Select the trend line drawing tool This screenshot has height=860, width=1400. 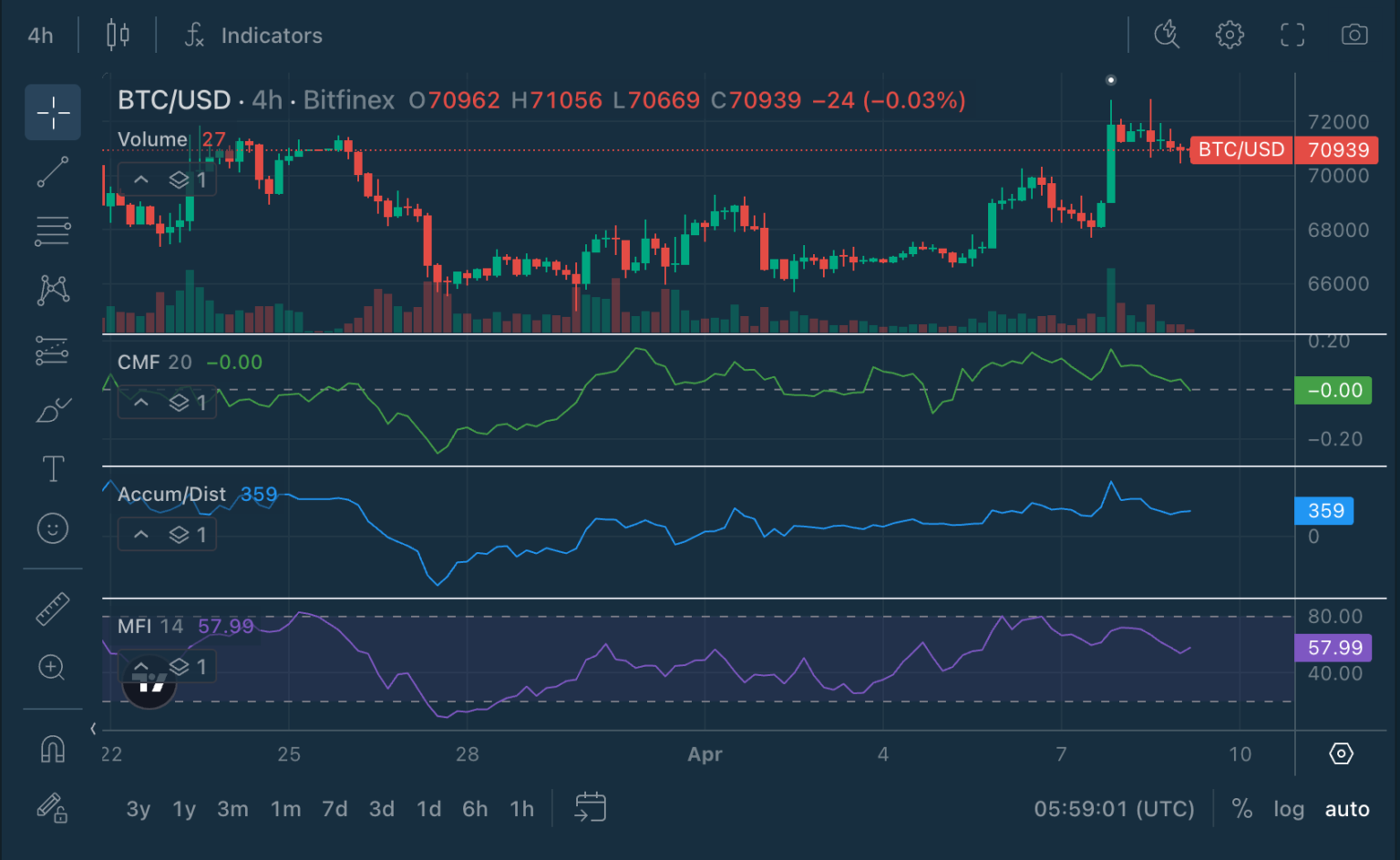pos(52,171)
